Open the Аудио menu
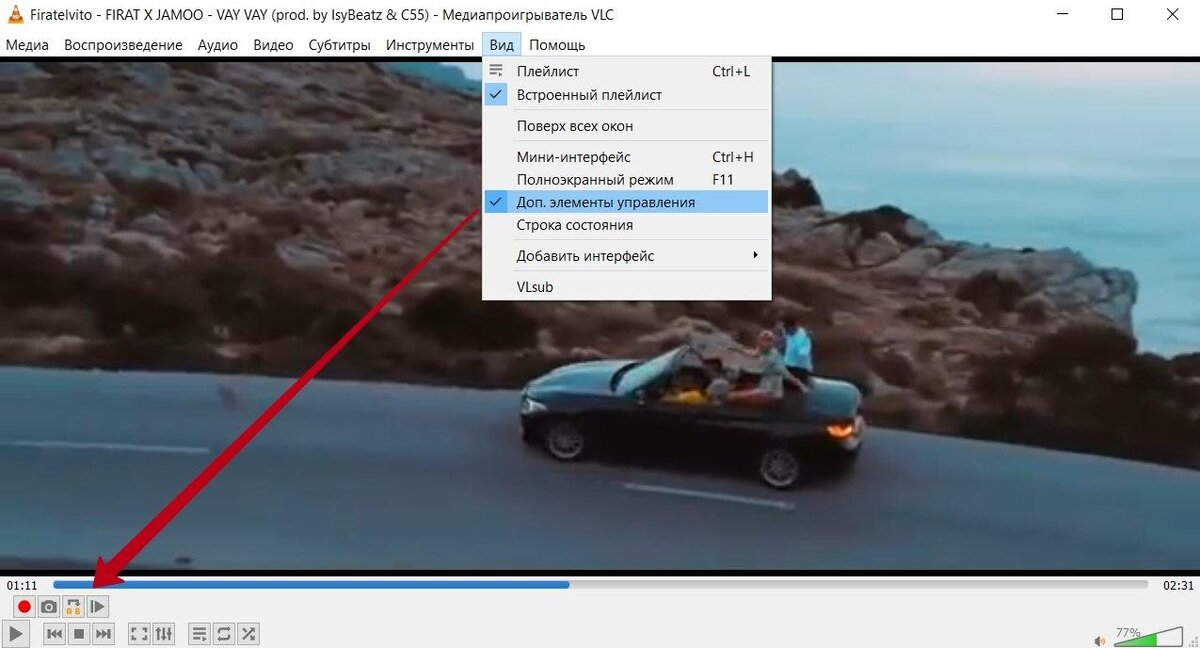 tap(217, 45)
